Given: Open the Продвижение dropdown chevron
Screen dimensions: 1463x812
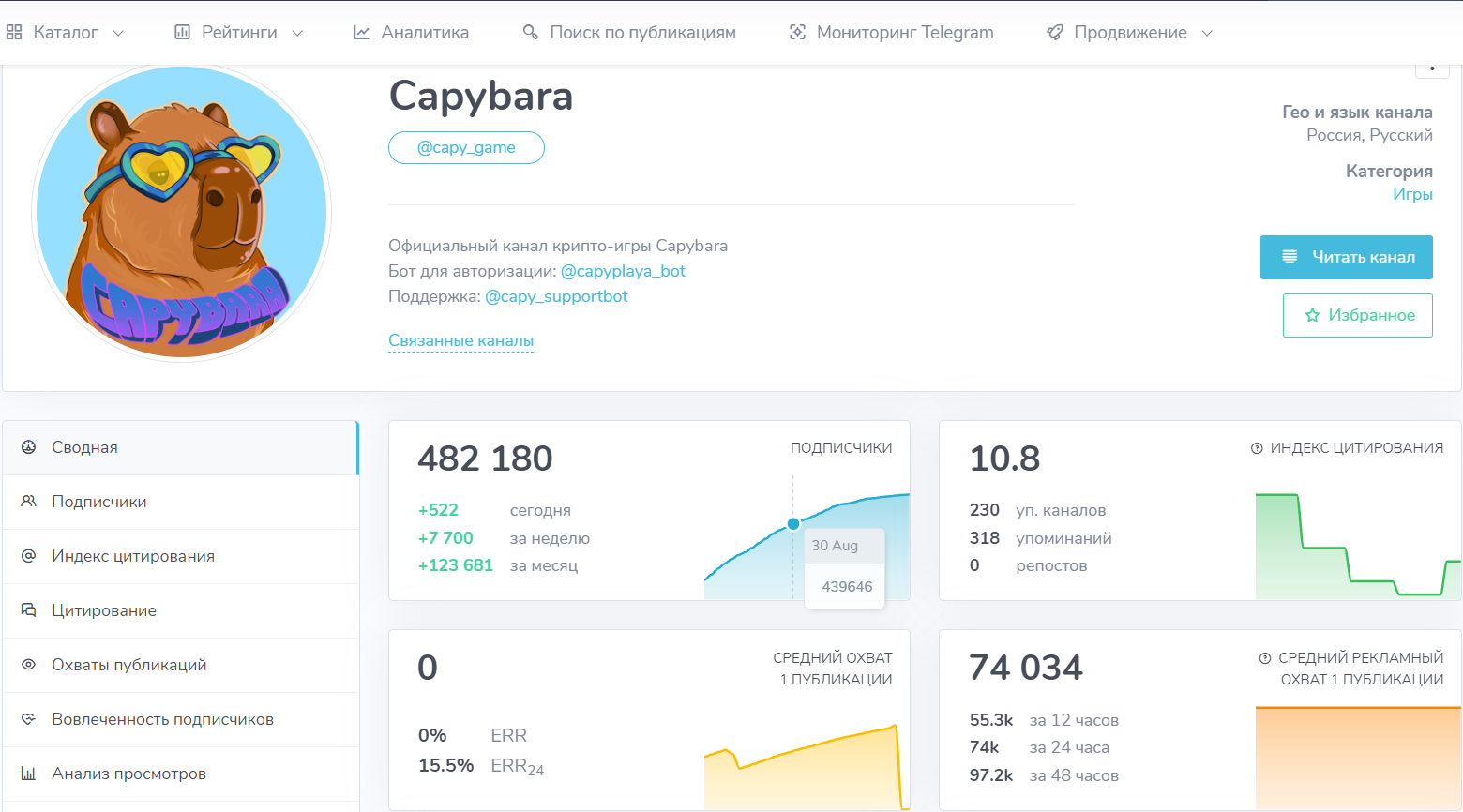Looking at the screenshot, I should tap(1207, 33).
